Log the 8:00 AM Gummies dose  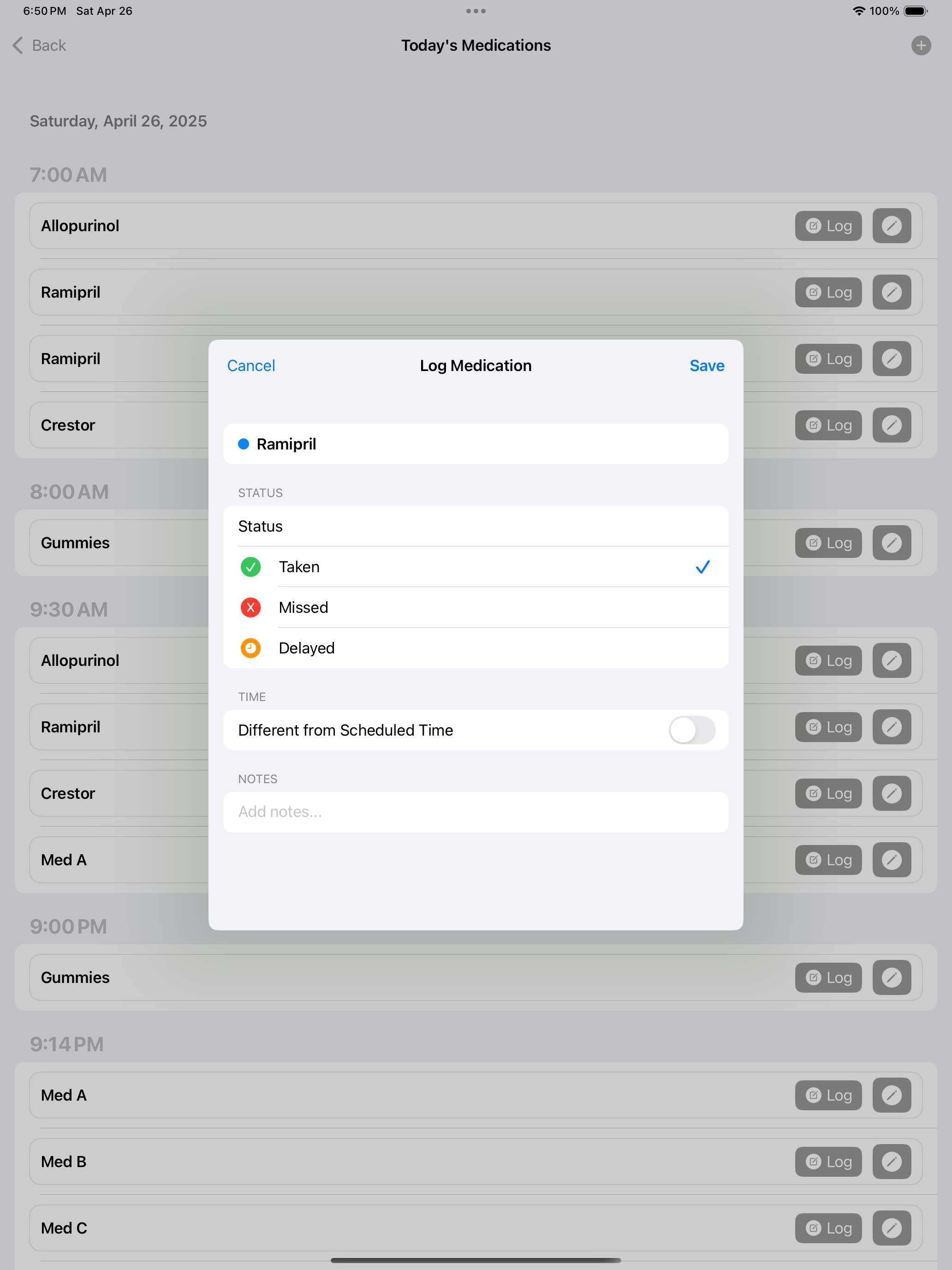tap(828, 543)
